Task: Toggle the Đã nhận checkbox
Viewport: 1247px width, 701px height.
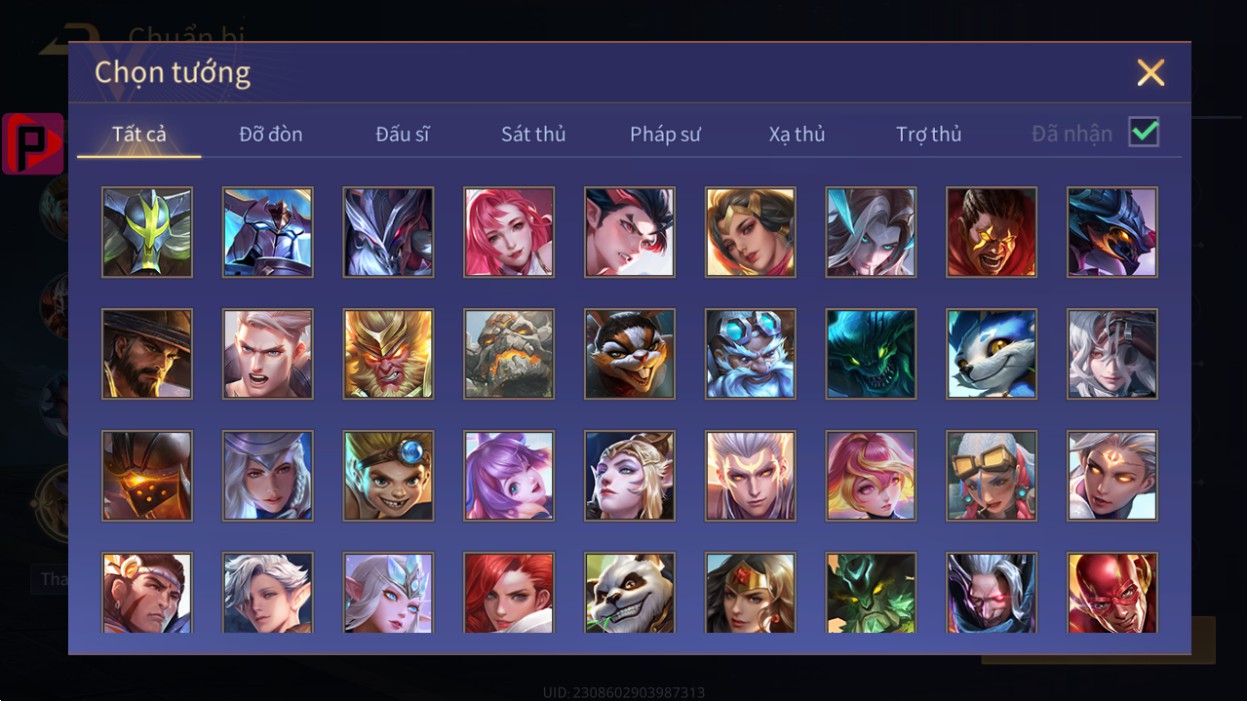Action: (x=1143, y=132)
